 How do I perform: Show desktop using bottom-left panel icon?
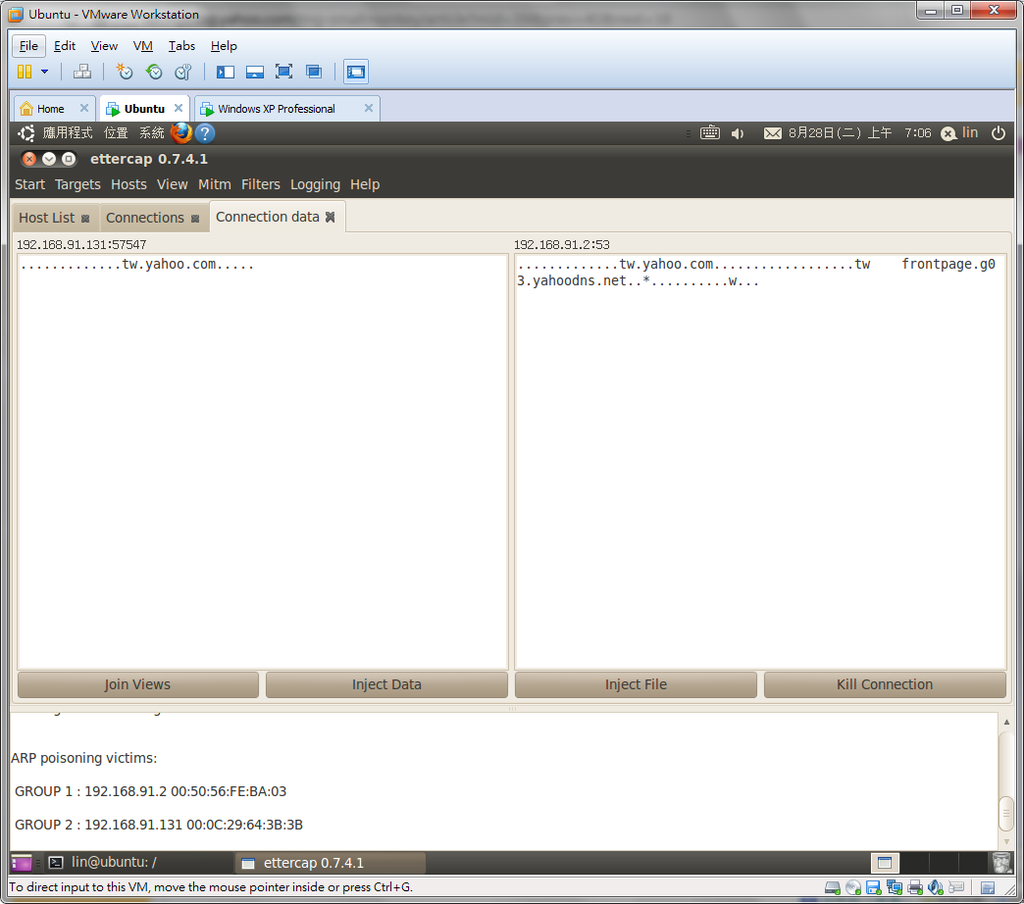click(22, 863)
